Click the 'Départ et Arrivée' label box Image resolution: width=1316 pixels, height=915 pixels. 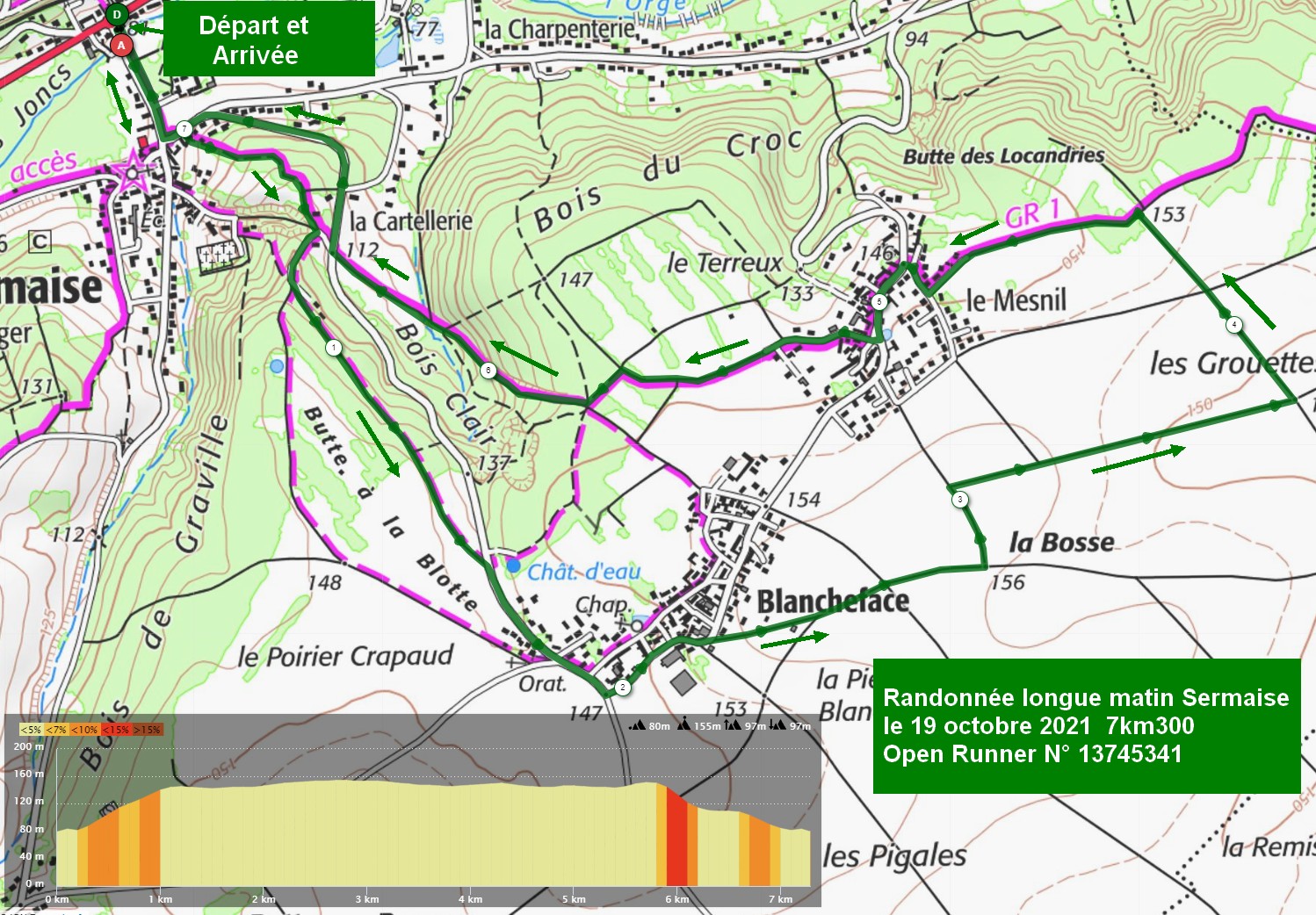(269, 39)
